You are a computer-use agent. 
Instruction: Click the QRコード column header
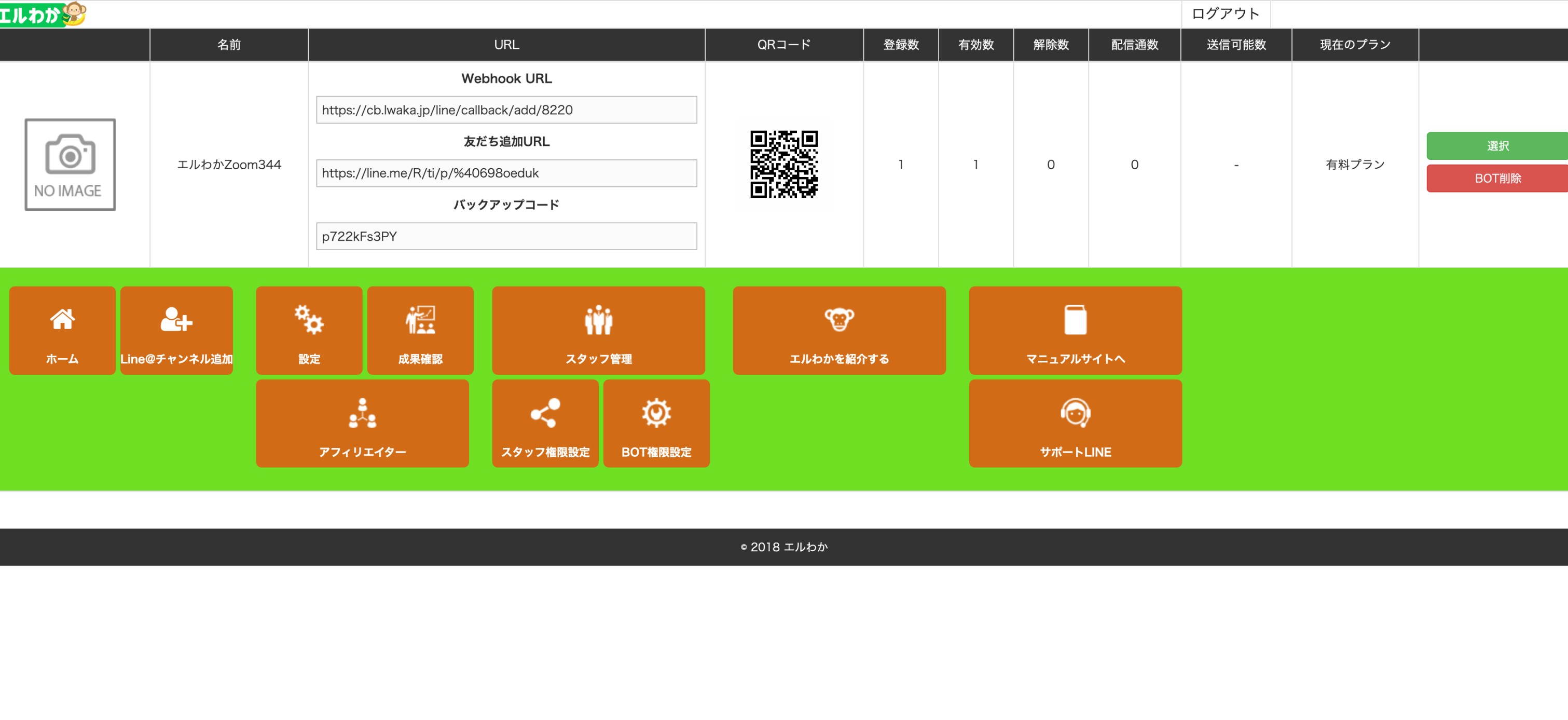point(784,45)
